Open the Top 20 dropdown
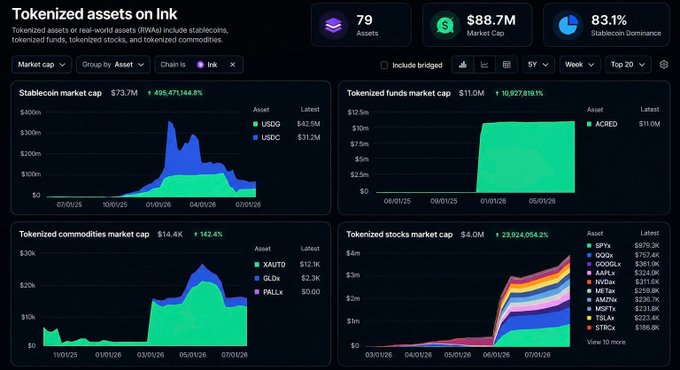This screenshot has width=680, height=370. (x=628, y=65)
